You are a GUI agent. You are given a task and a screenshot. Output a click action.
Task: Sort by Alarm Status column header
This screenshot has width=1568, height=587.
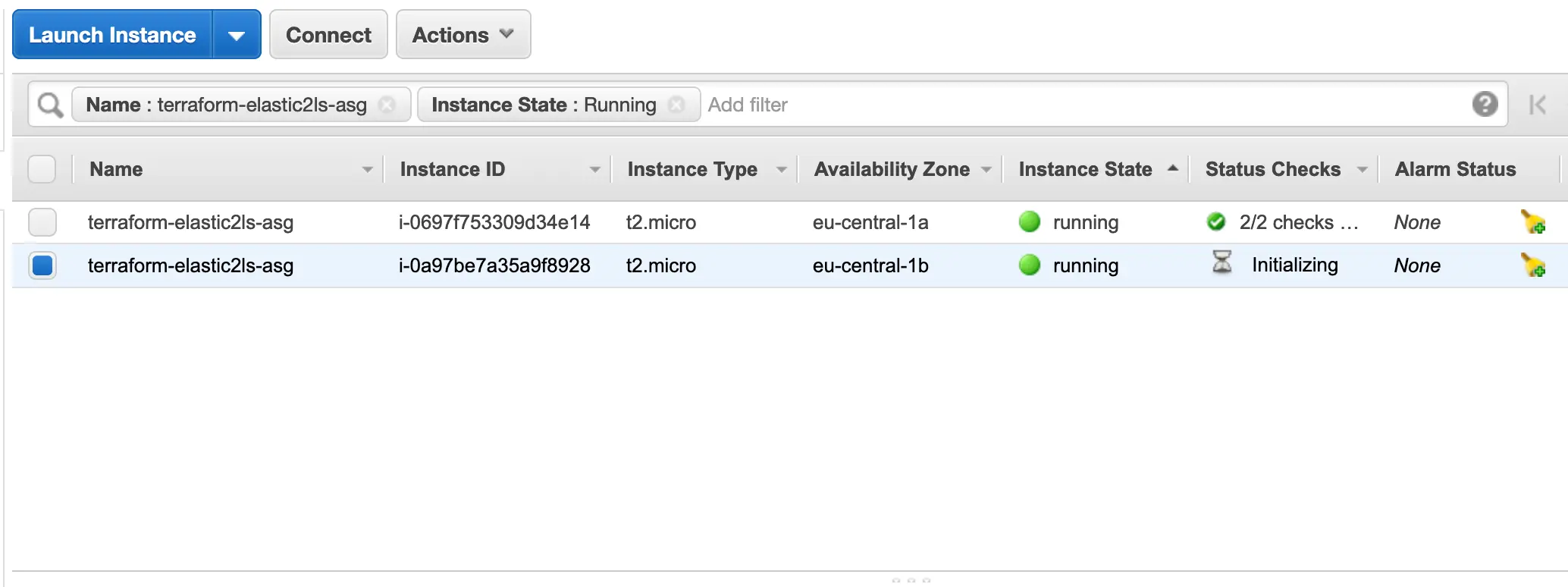1455,169
